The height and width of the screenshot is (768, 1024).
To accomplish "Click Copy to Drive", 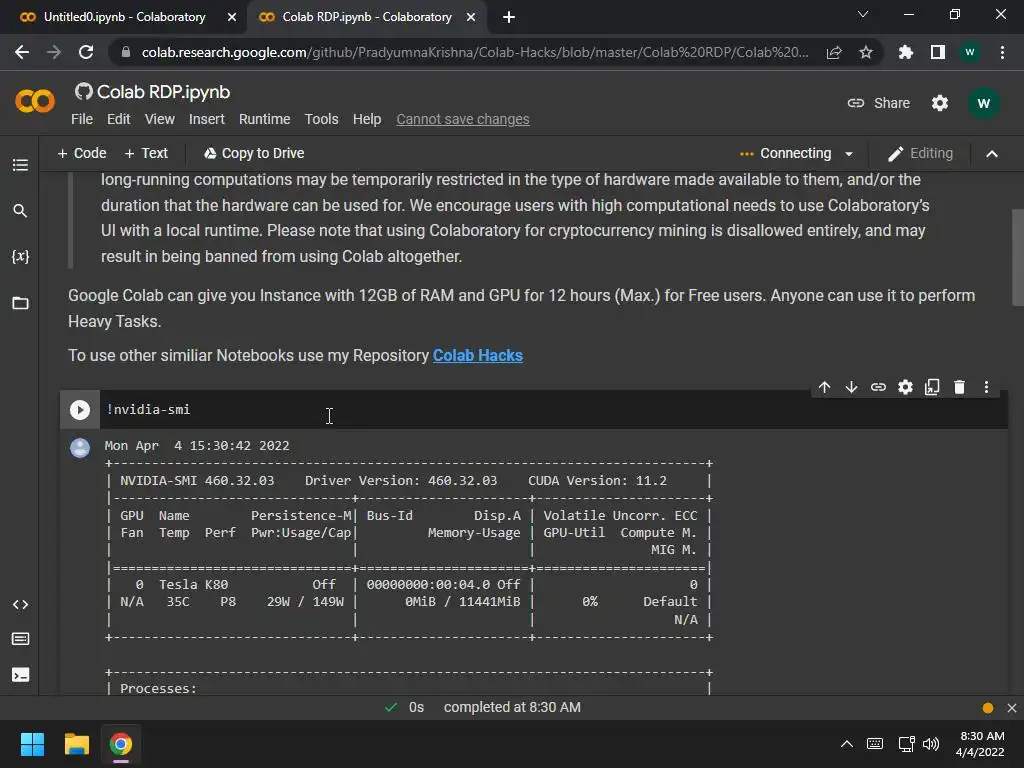I will point(253,153).
